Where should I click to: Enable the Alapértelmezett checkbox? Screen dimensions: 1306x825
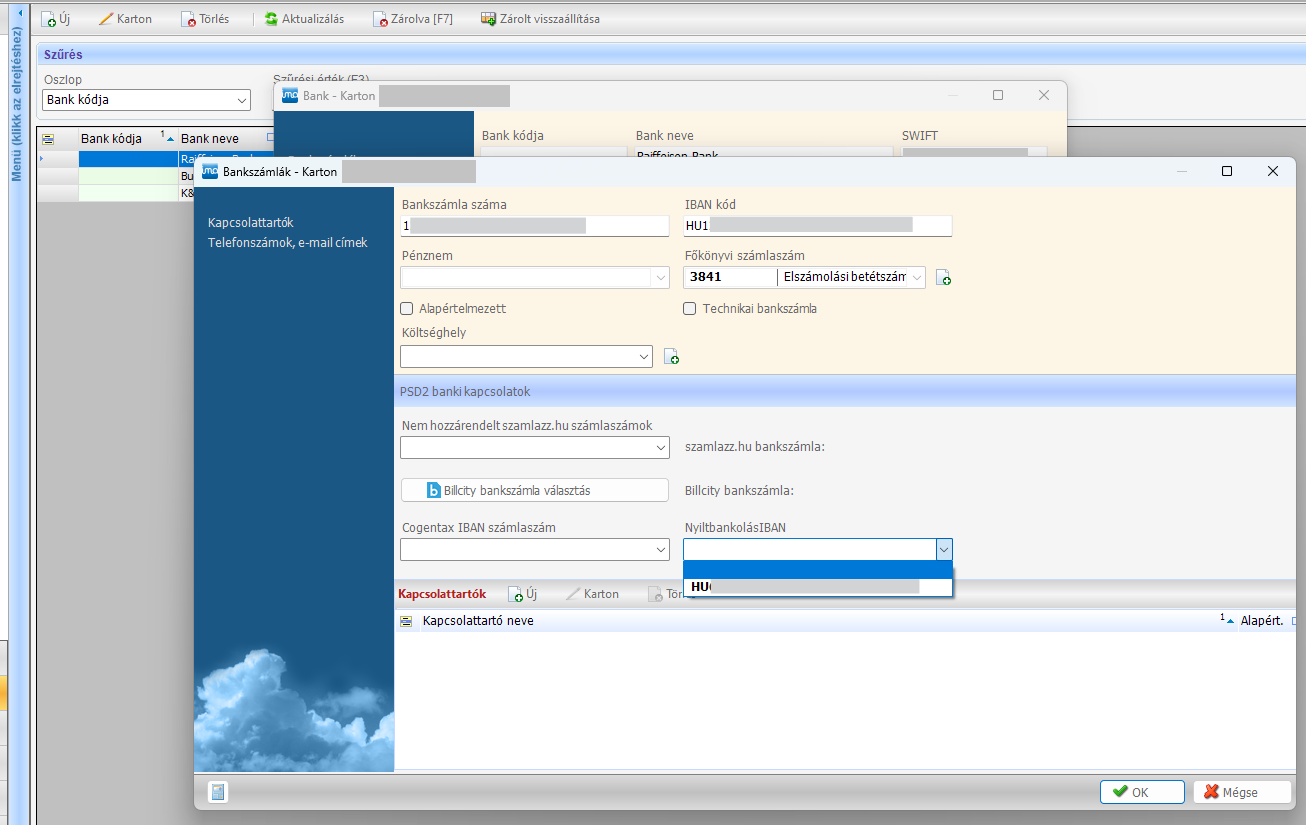click(x=407, y=309)
